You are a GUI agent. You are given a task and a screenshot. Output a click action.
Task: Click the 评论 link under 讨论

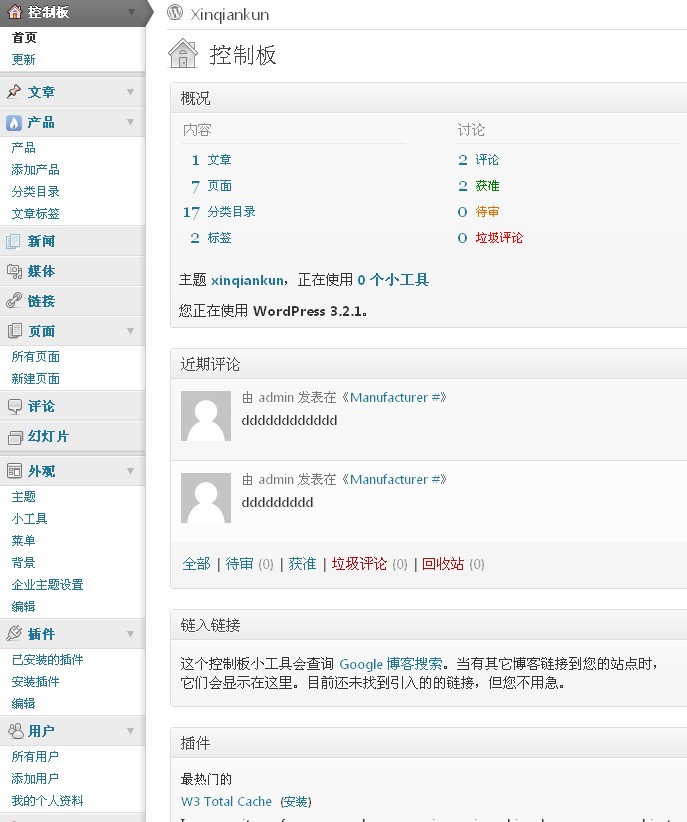pos(487,159)
